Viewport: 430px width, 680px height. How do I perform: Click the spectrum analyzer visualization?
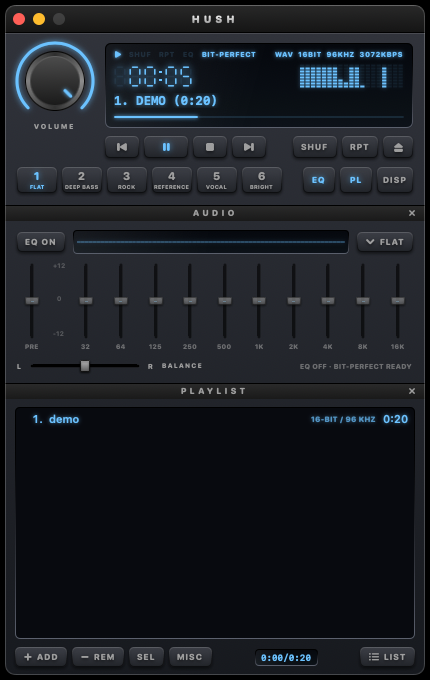[x=351, y=77]
